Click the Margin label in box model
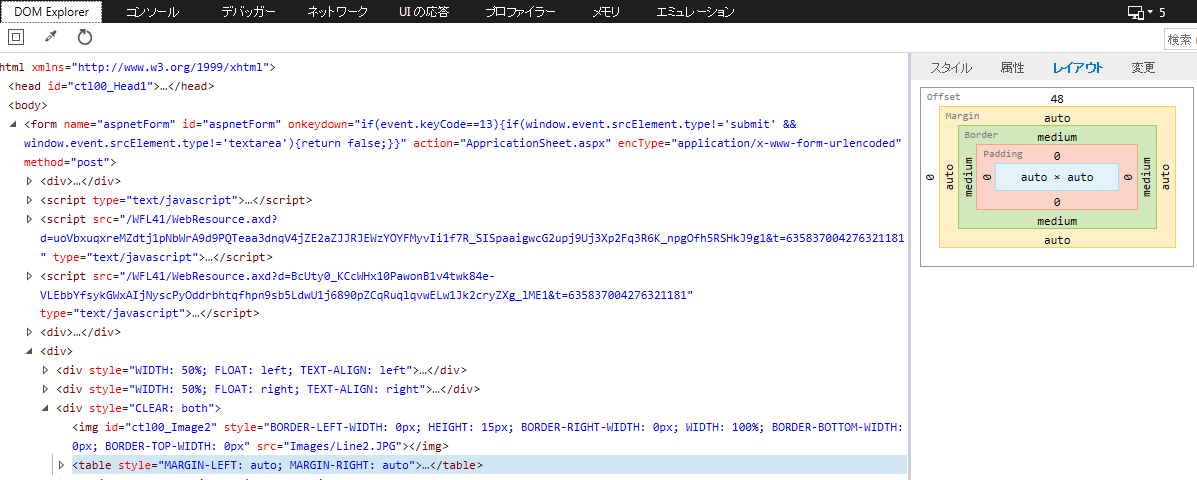 click(x=962, y=116)
